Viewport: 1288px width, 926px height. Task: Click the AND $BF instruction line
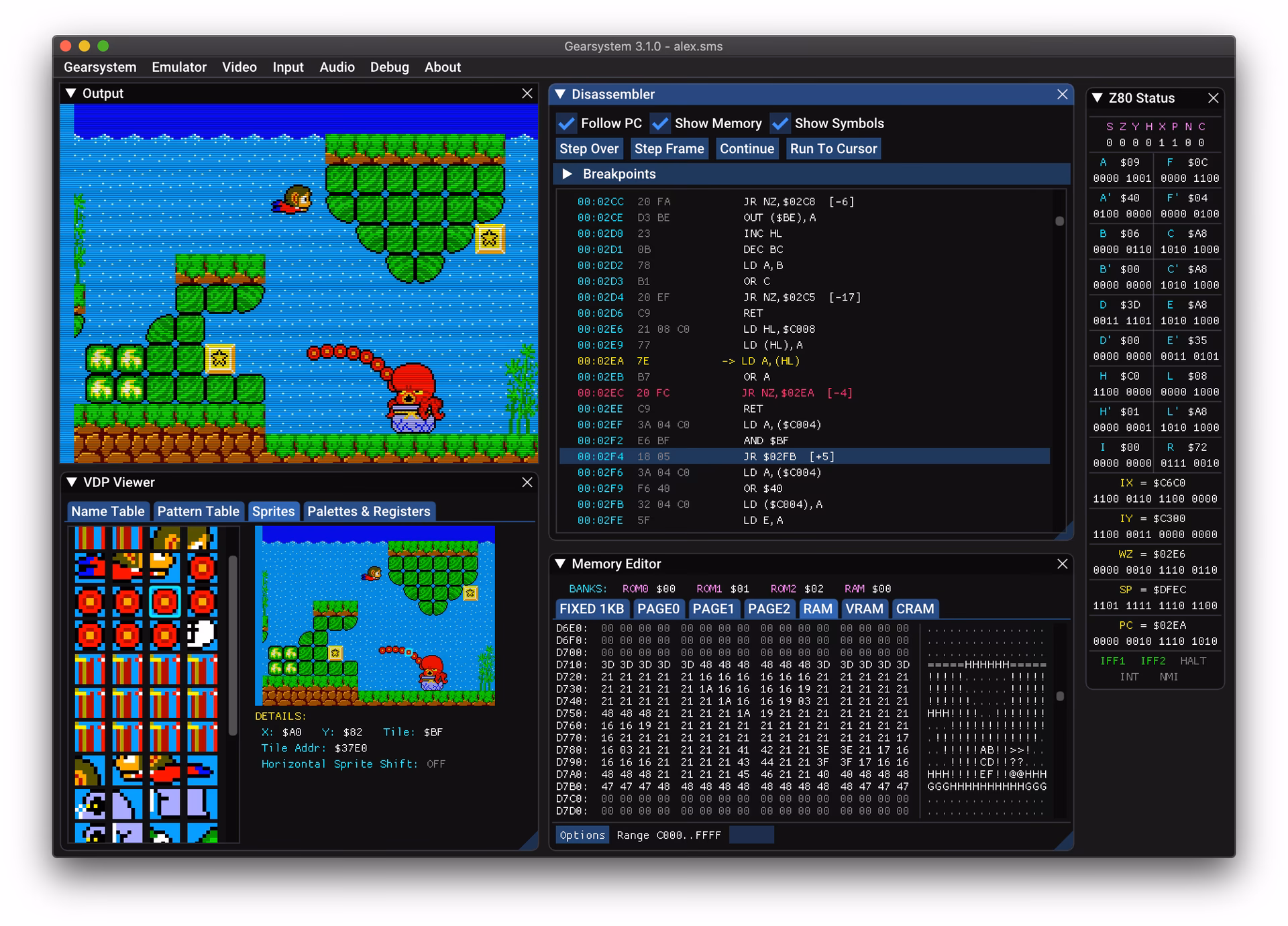pos(805,440)
